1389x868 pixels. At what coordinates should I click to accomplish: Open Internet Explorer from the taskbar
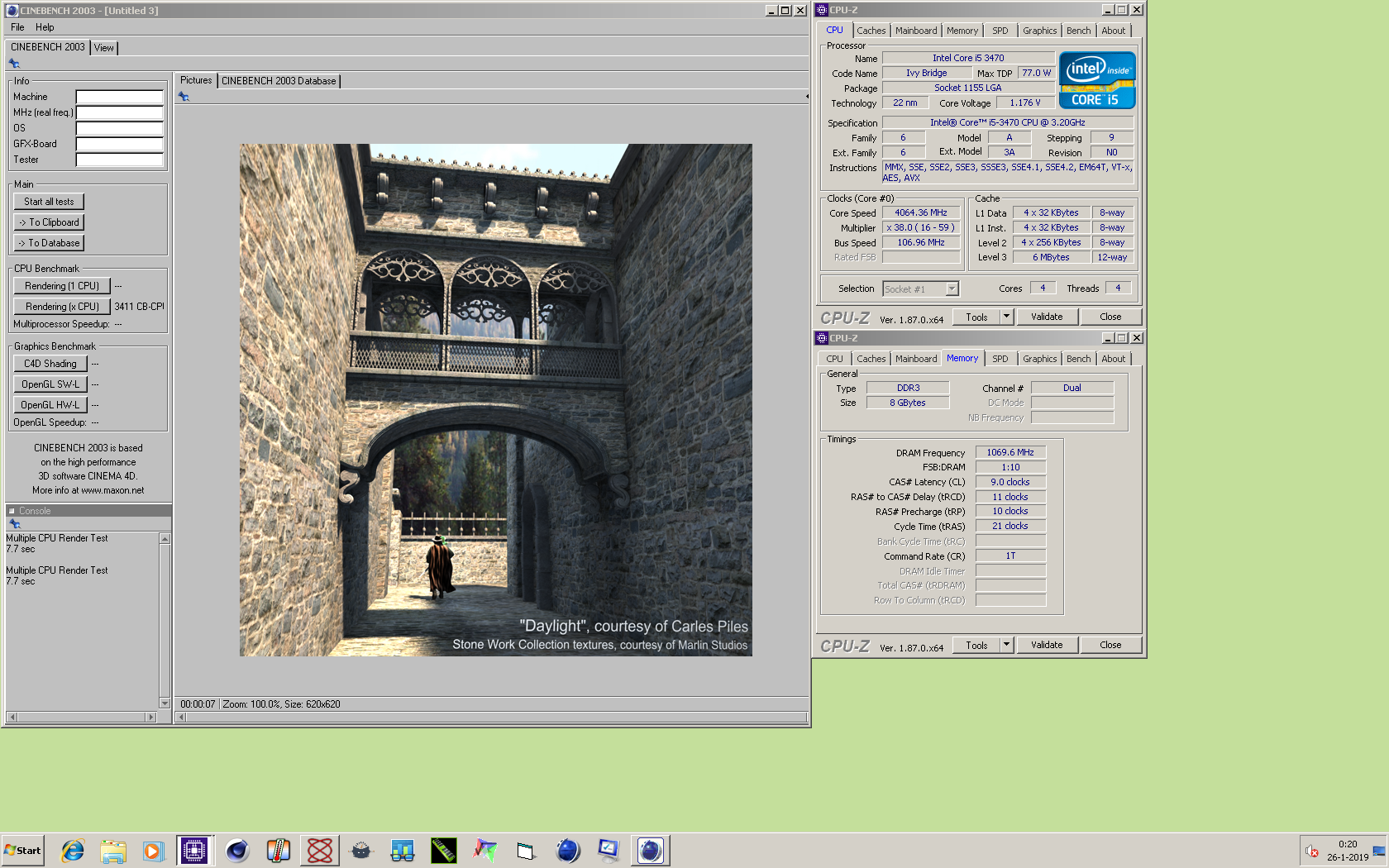72,850
